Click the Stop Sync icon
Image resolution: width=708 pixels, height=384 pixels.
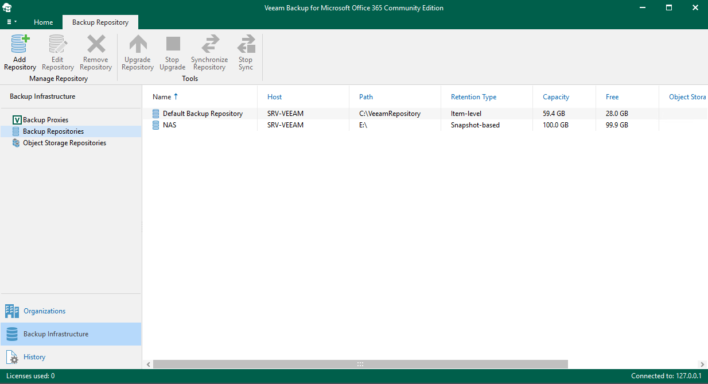point(246,44)
